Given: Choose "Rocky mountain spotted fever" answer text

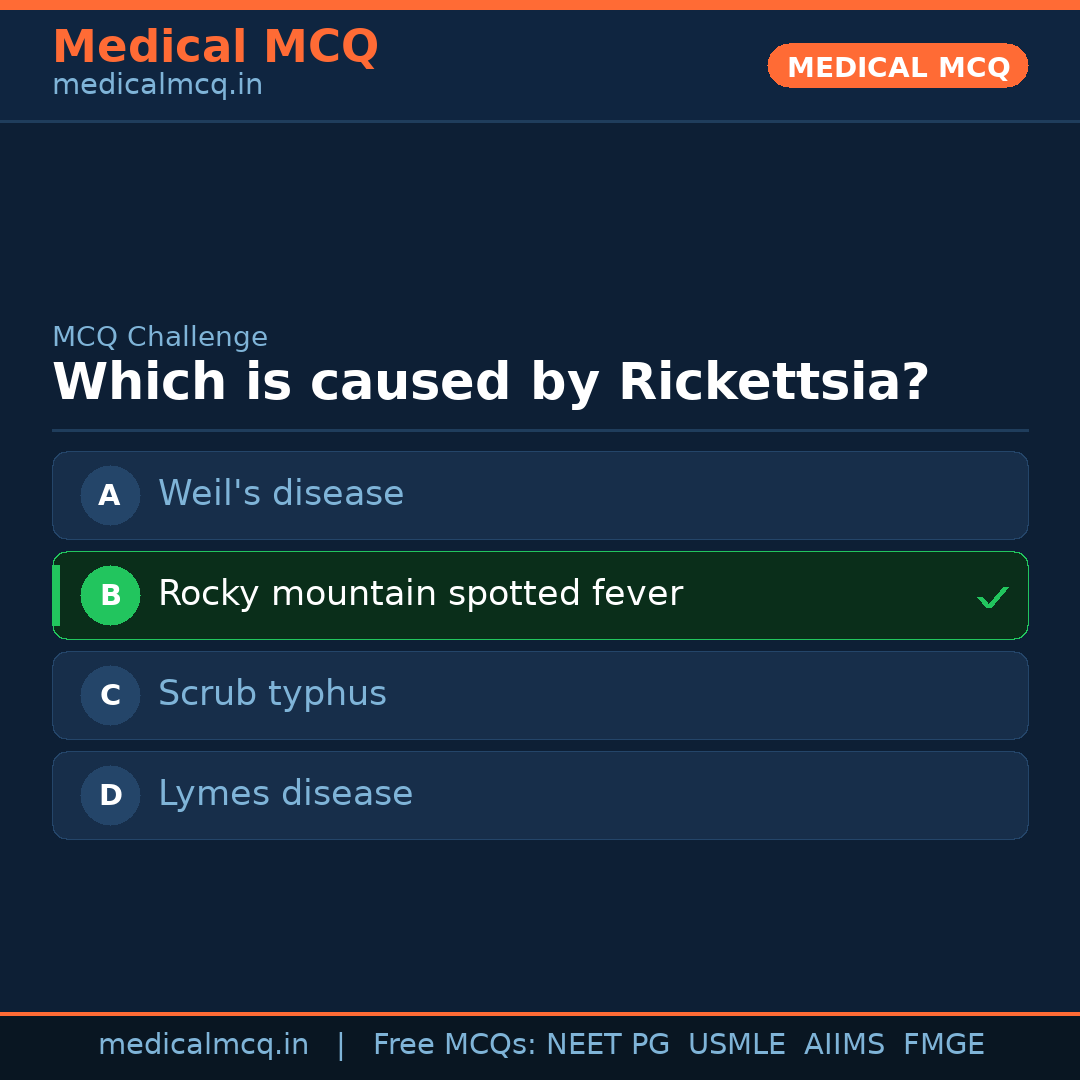Looking at the screenshot, I should (420, 594).
